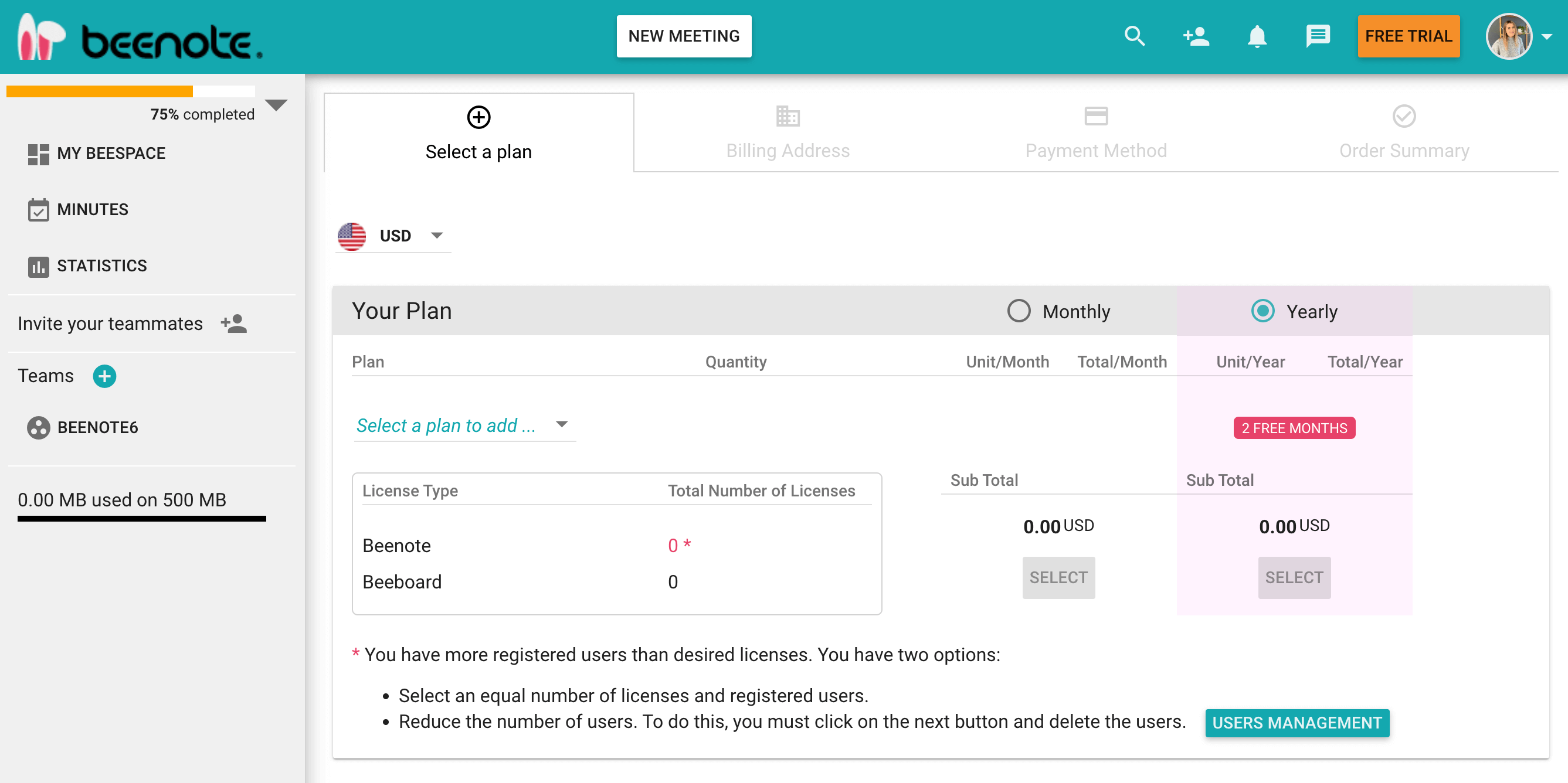Image resolution: width=1568 pixels, height=783 pixels.
Task: Open the 'Select a plan to add' dropdown
Action: [464, 425]
